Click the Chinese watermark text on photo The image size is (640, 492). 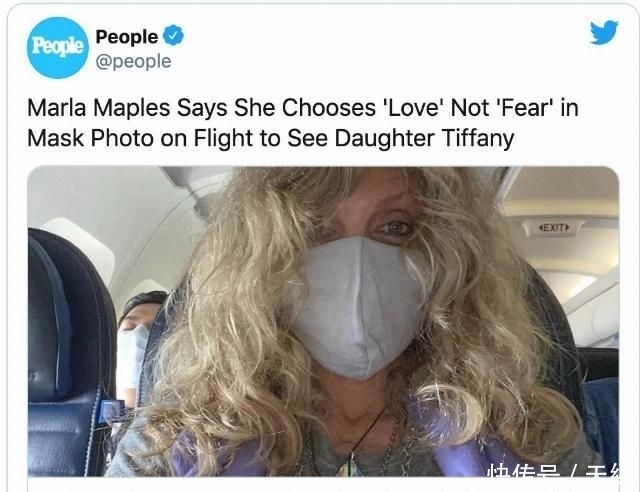(553, 470)
